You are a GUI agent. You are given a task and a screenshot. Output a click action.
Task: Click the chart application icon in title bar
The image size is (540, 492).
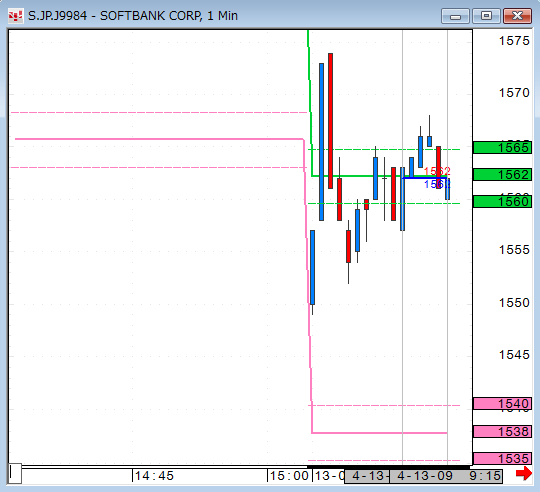coord(15,16)
